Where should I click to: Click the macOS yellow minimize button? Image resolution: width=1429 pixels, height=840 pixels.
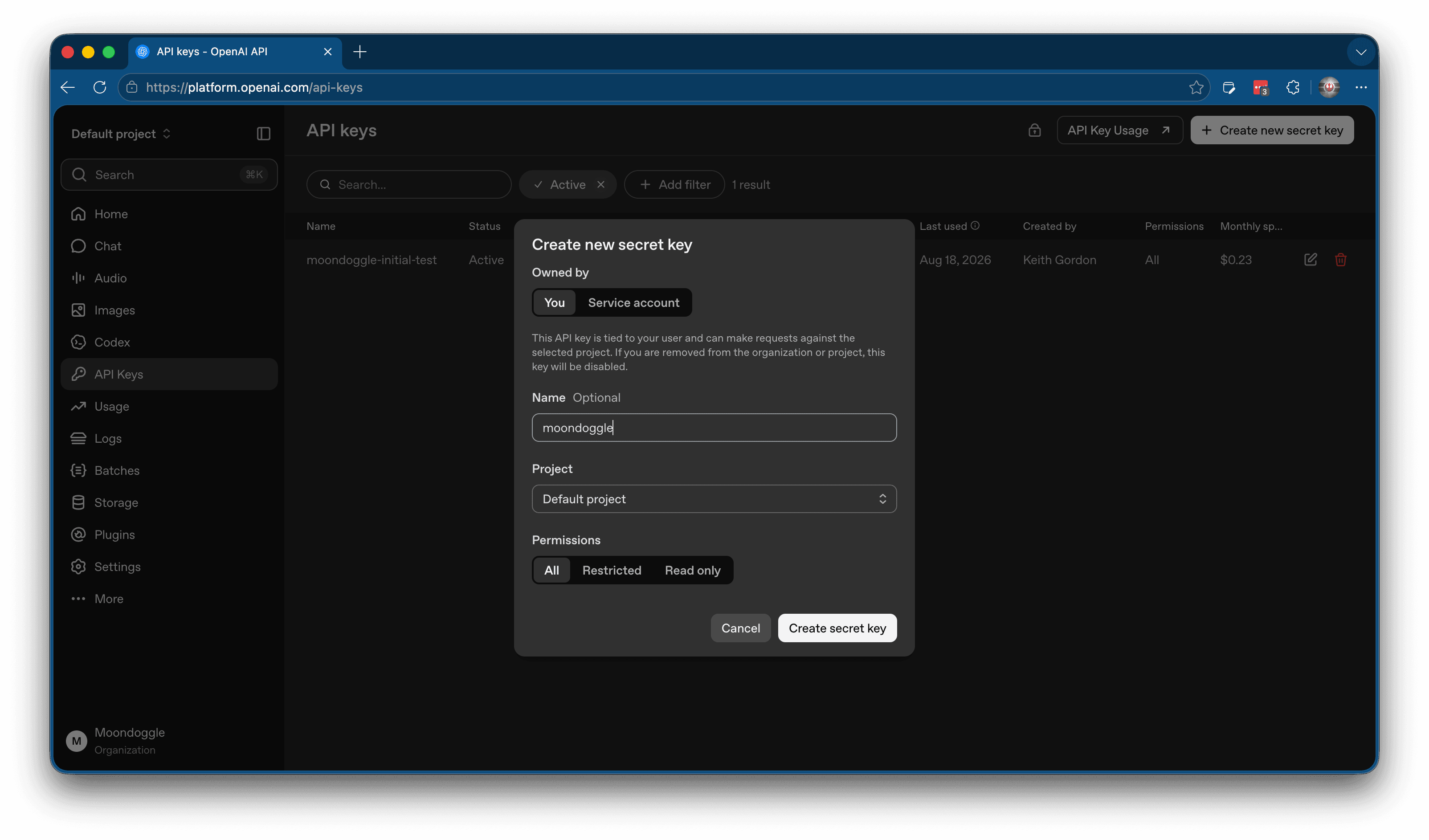tap(88, 52)
